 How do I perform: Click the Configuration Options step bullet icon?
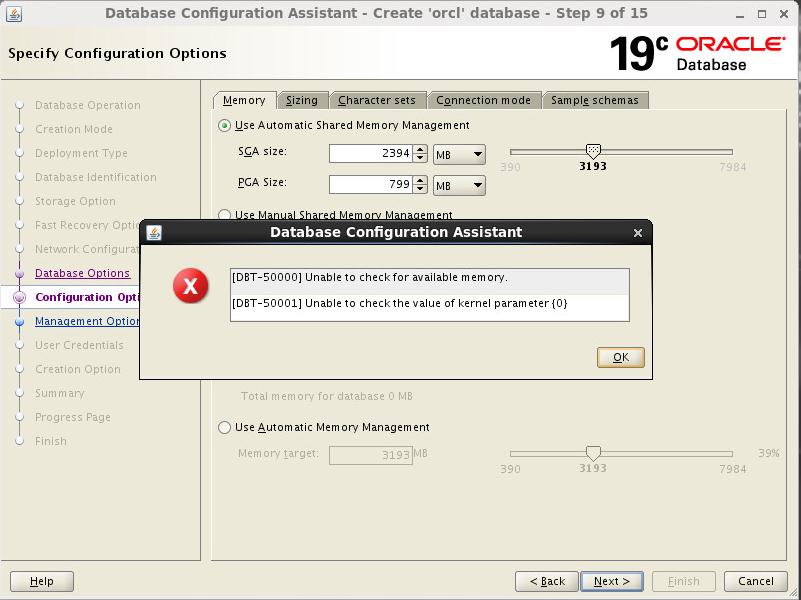coord(19,297)
